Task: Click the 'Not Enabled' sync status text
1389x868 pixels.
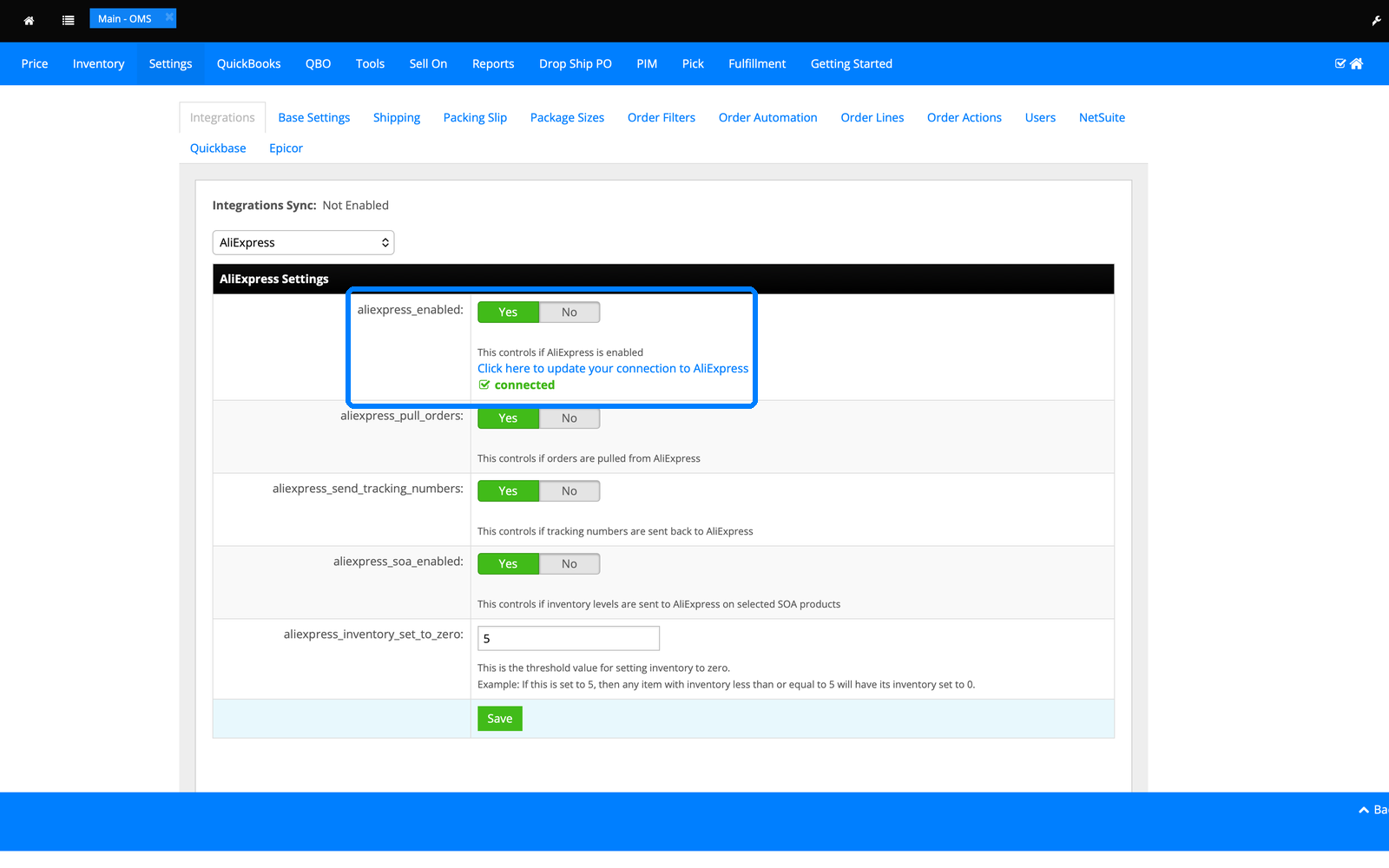Action: pos(355,205)
